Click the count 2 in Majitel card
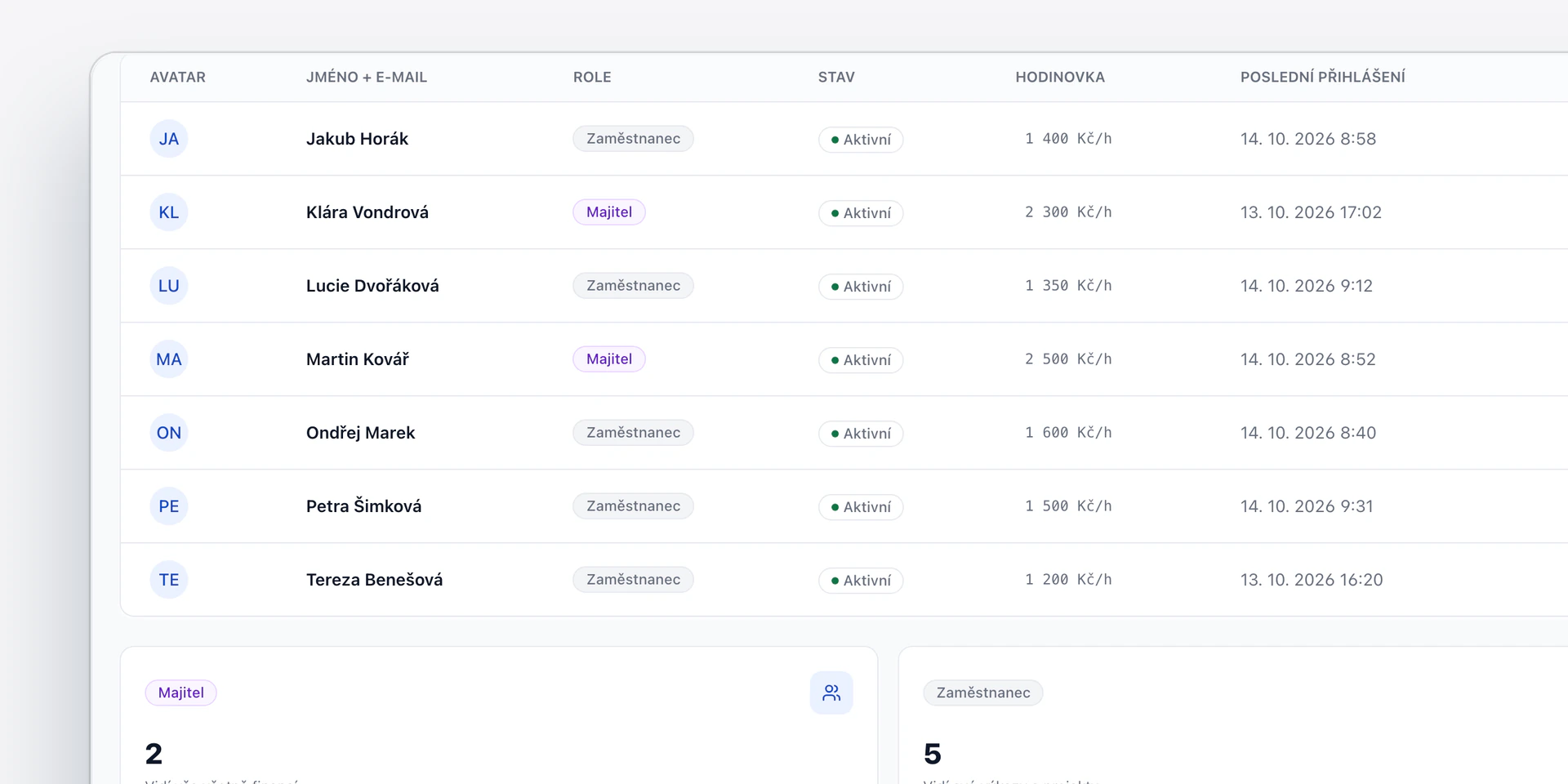The width and height of the screenshot is (1568, 784). (154, 753)
